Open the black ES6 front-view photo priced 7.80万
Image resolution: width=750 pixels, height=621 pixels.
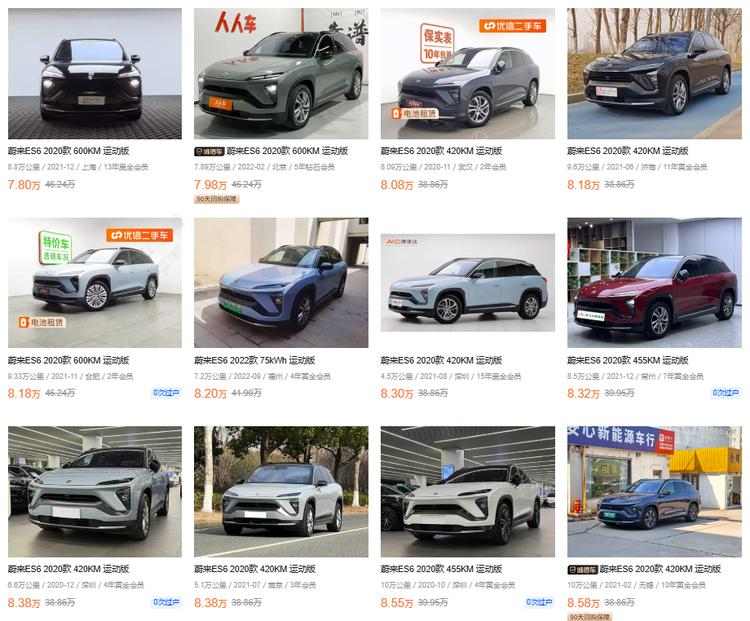coord(95,74)
